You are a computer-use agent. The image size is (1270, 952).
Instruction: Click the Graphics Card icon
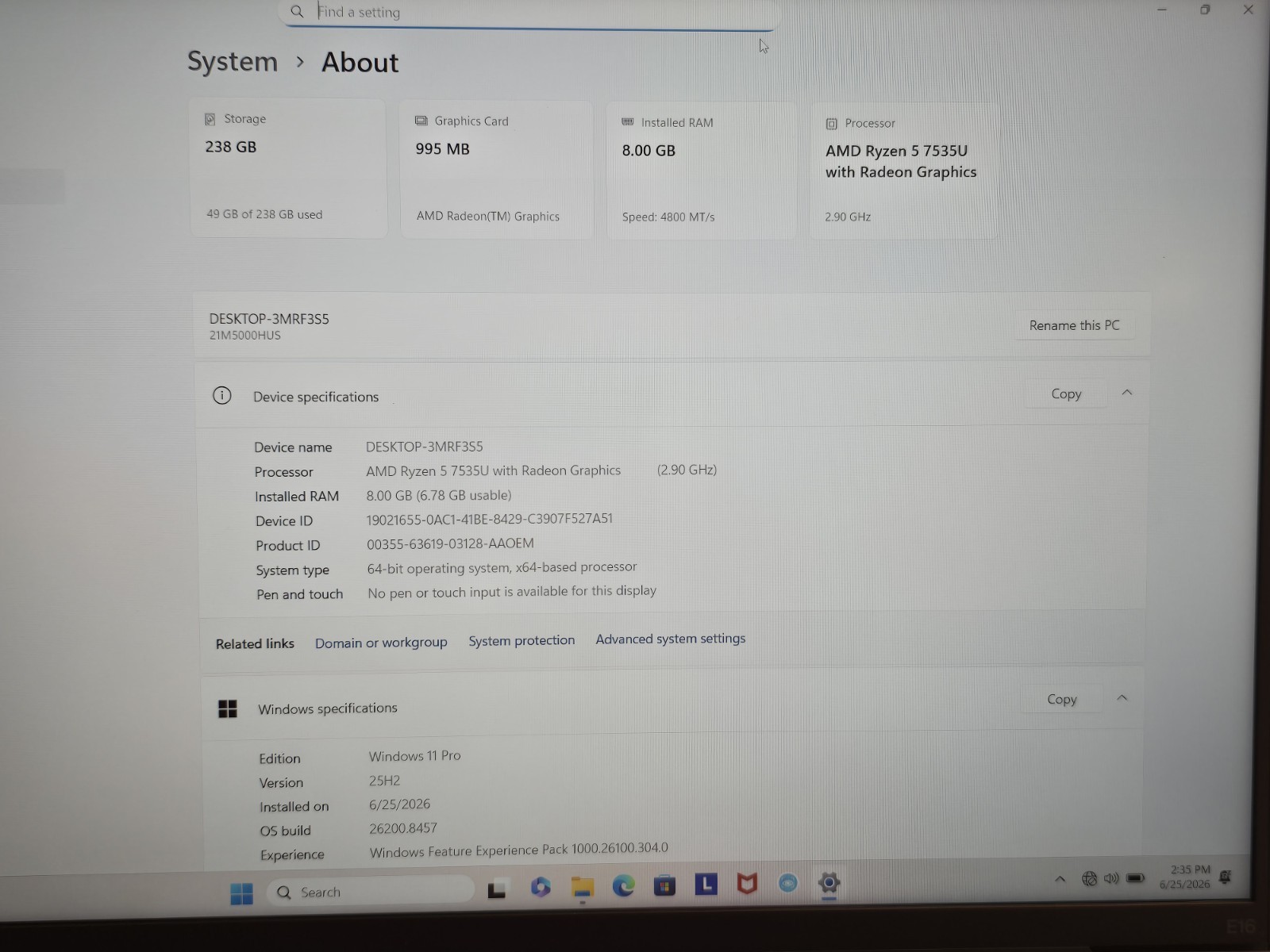(x=421, y=121)
